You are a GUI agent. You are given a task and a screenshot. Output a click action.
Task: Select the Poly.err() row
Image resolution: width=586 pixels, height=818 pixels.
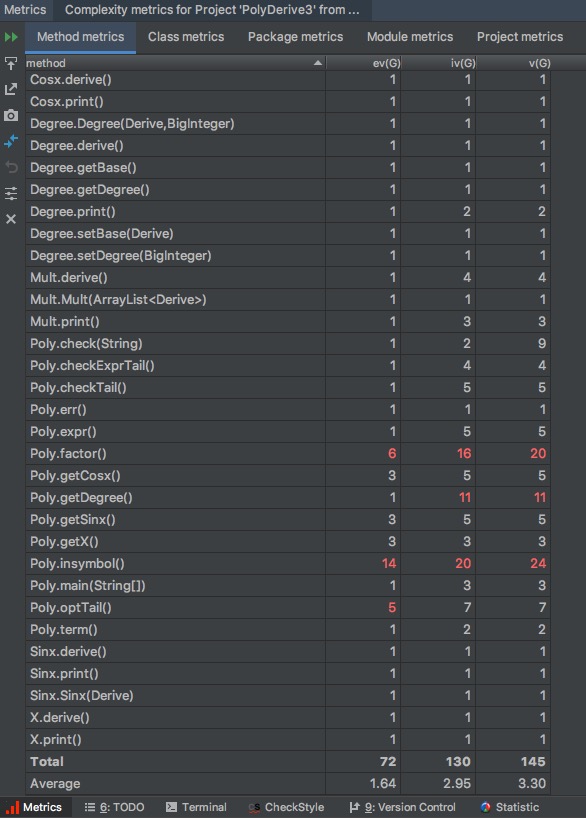tap(288, 410)
